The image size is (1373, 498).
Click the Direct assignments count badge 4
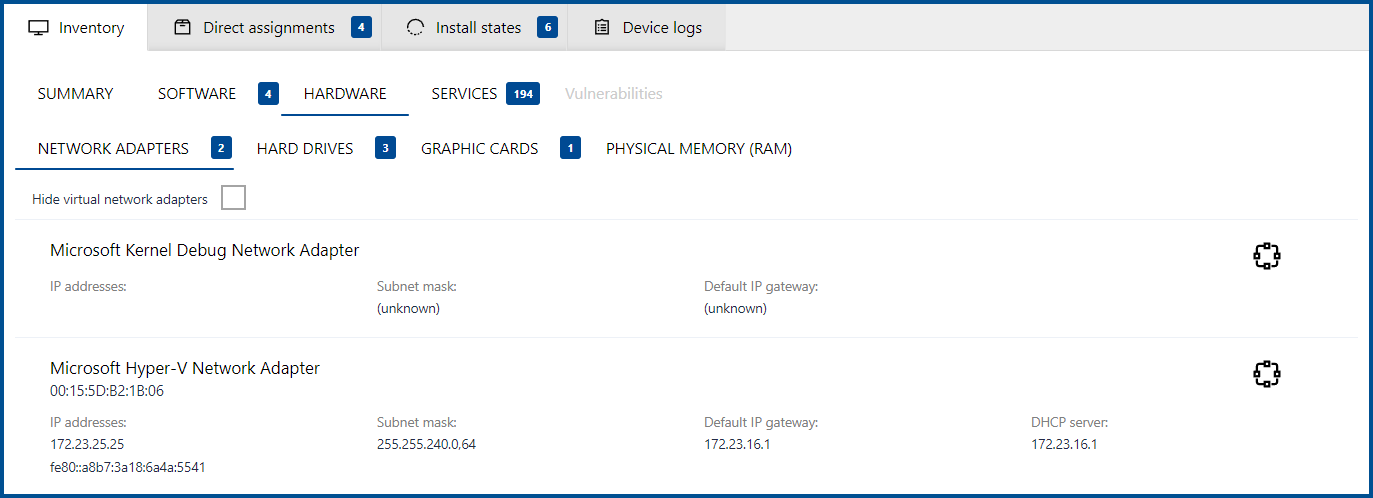pos(361,28)
